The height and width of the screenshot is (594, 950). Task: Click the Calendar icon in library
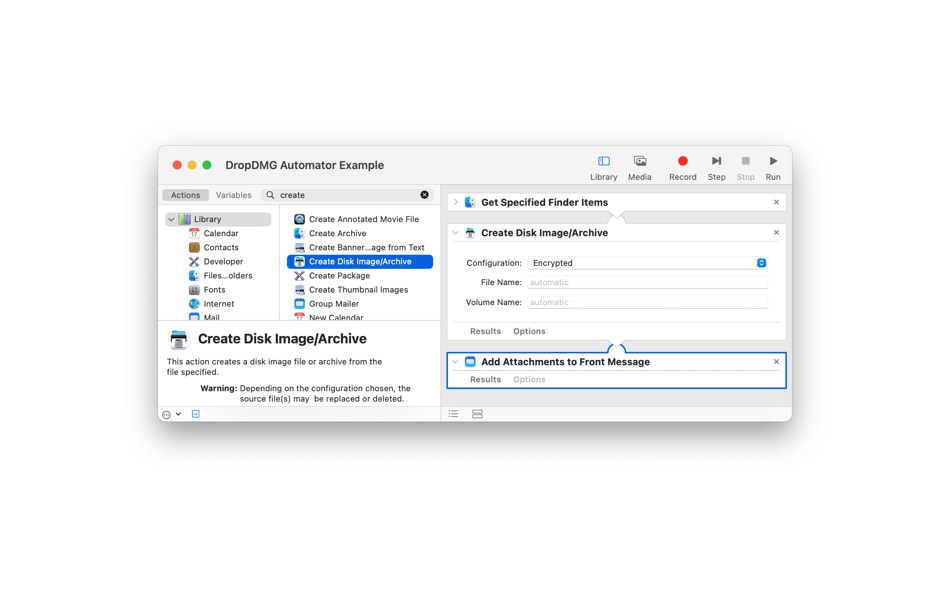pyautogui.click(x=194, y=233)
